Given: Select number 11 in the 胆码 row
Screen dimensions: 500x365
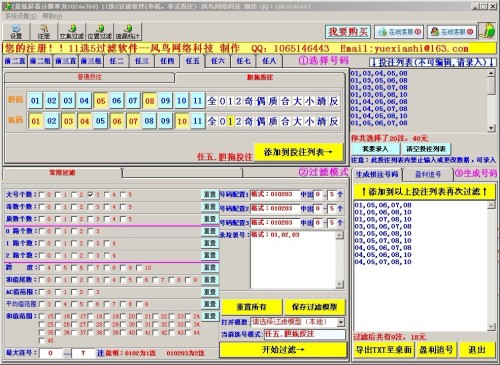Looking at the screenshot, I should click(198, 101).
